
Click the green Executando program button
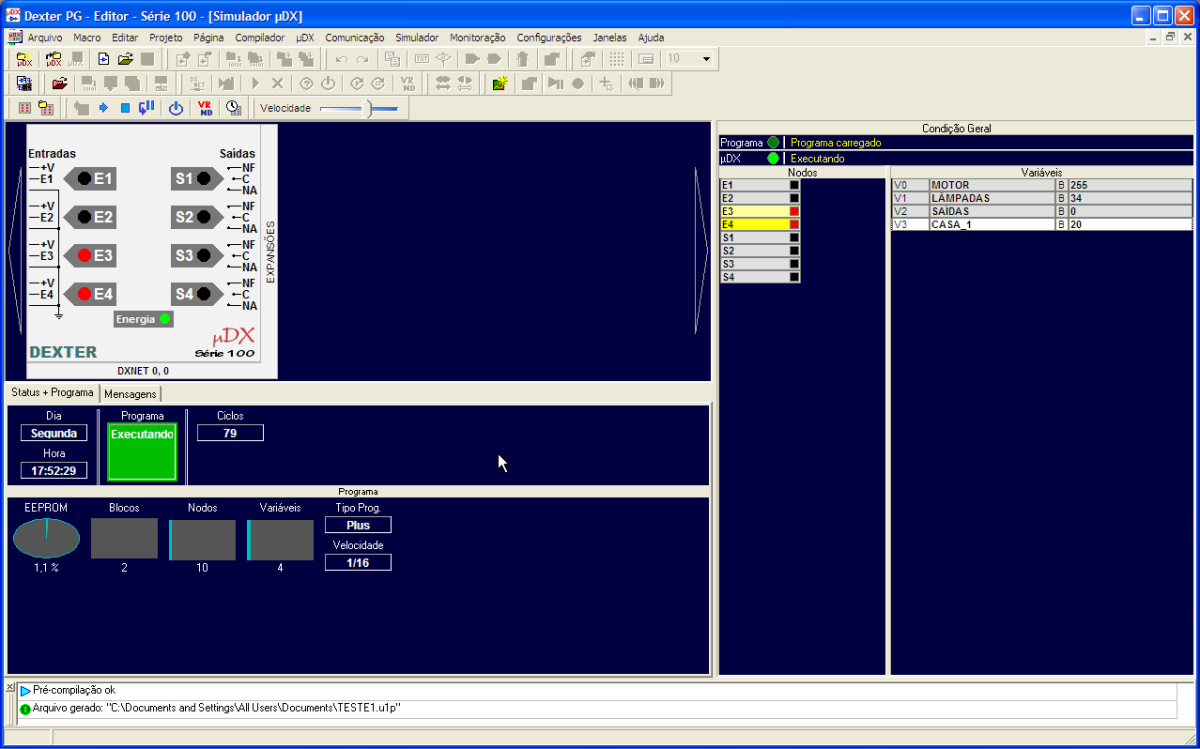tap(142, 451)
